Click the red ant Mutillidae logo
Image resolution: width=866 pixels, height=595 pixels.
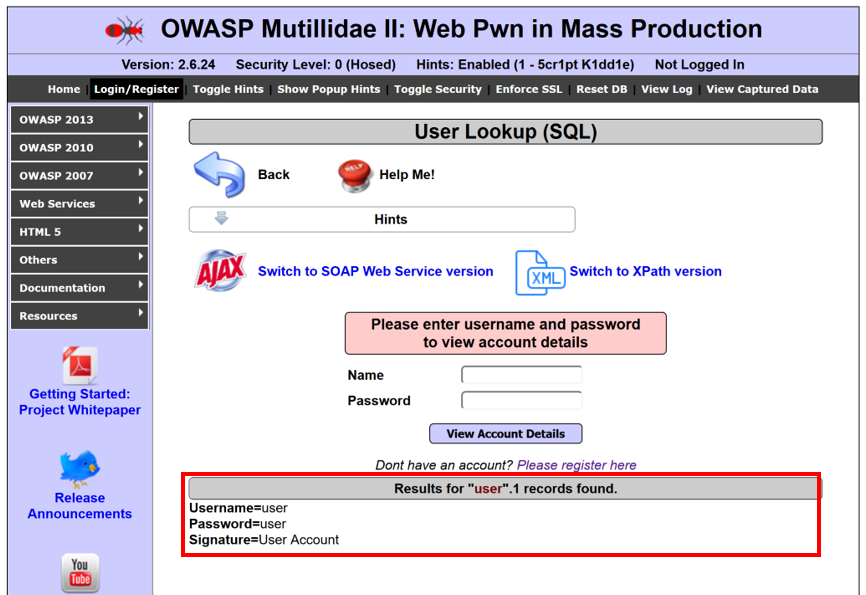pos(125,30)
